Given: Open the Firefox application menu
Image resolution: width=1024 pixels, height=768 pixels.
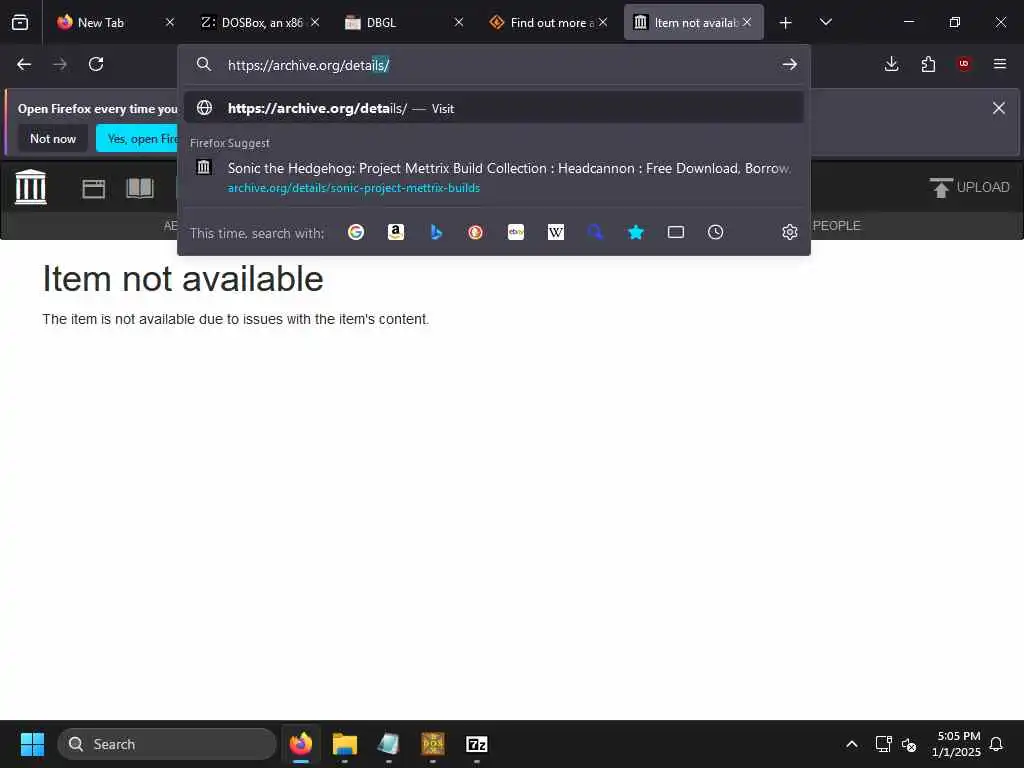Looking at the screenshot, I should tap(1000, 64).
